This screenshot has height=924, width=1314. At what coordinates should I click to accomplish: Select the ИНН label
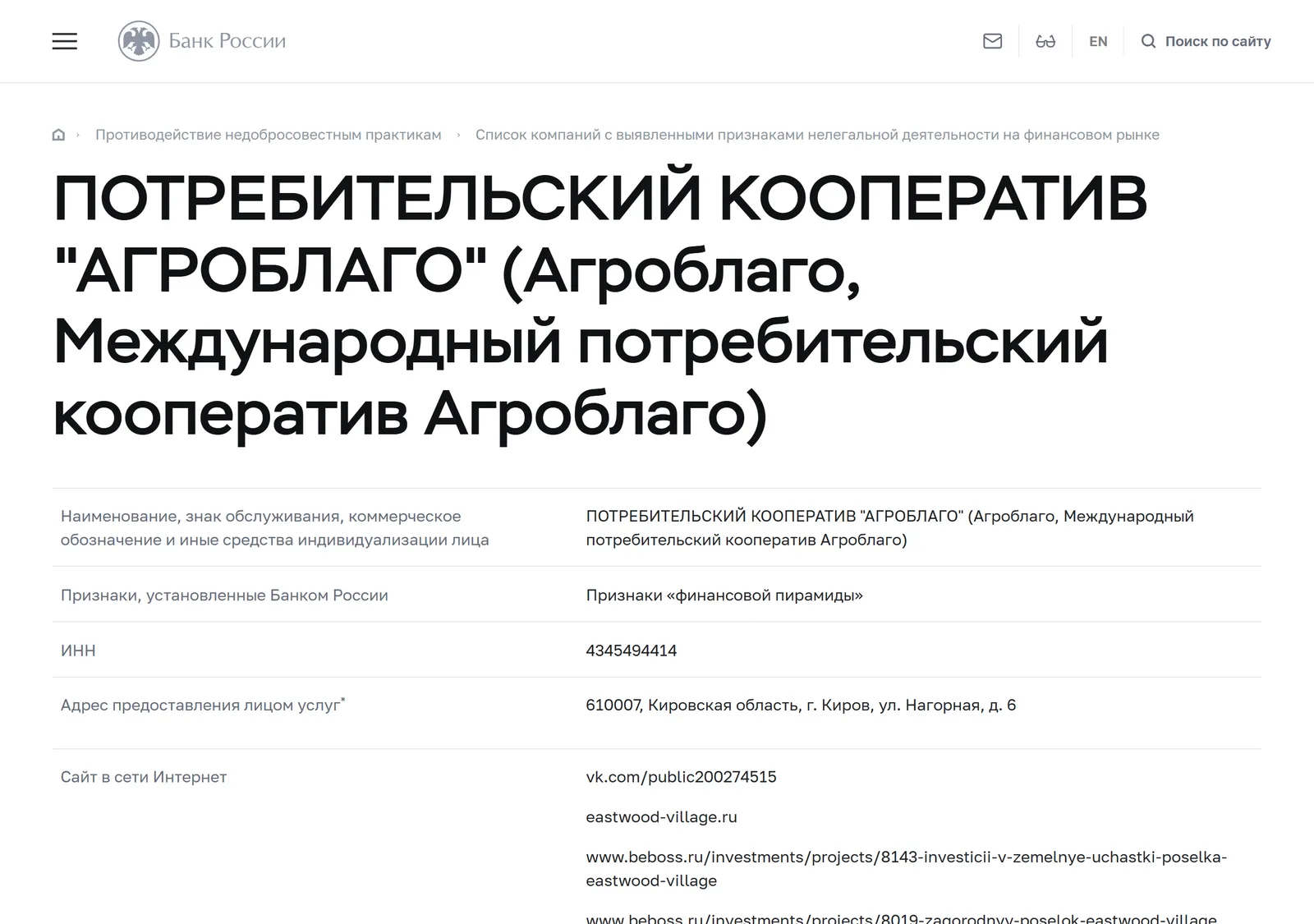[78, 650]
